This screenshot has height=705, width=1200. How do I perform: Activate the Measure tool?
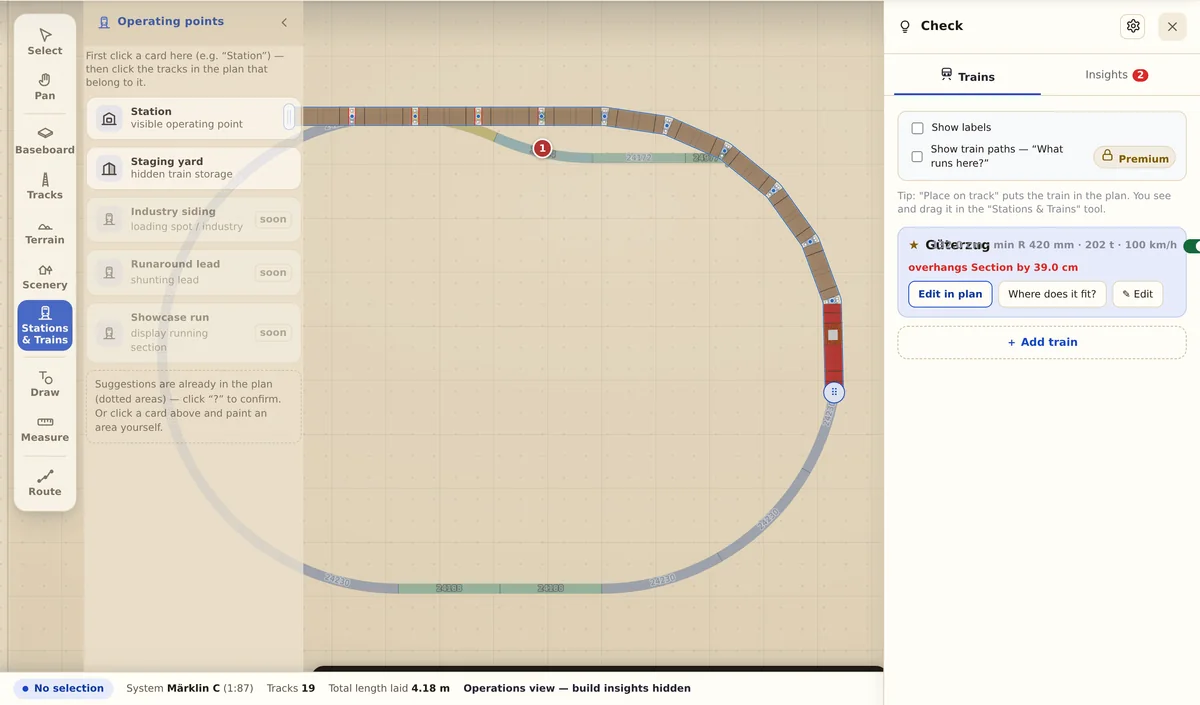[x=45, y=429]
